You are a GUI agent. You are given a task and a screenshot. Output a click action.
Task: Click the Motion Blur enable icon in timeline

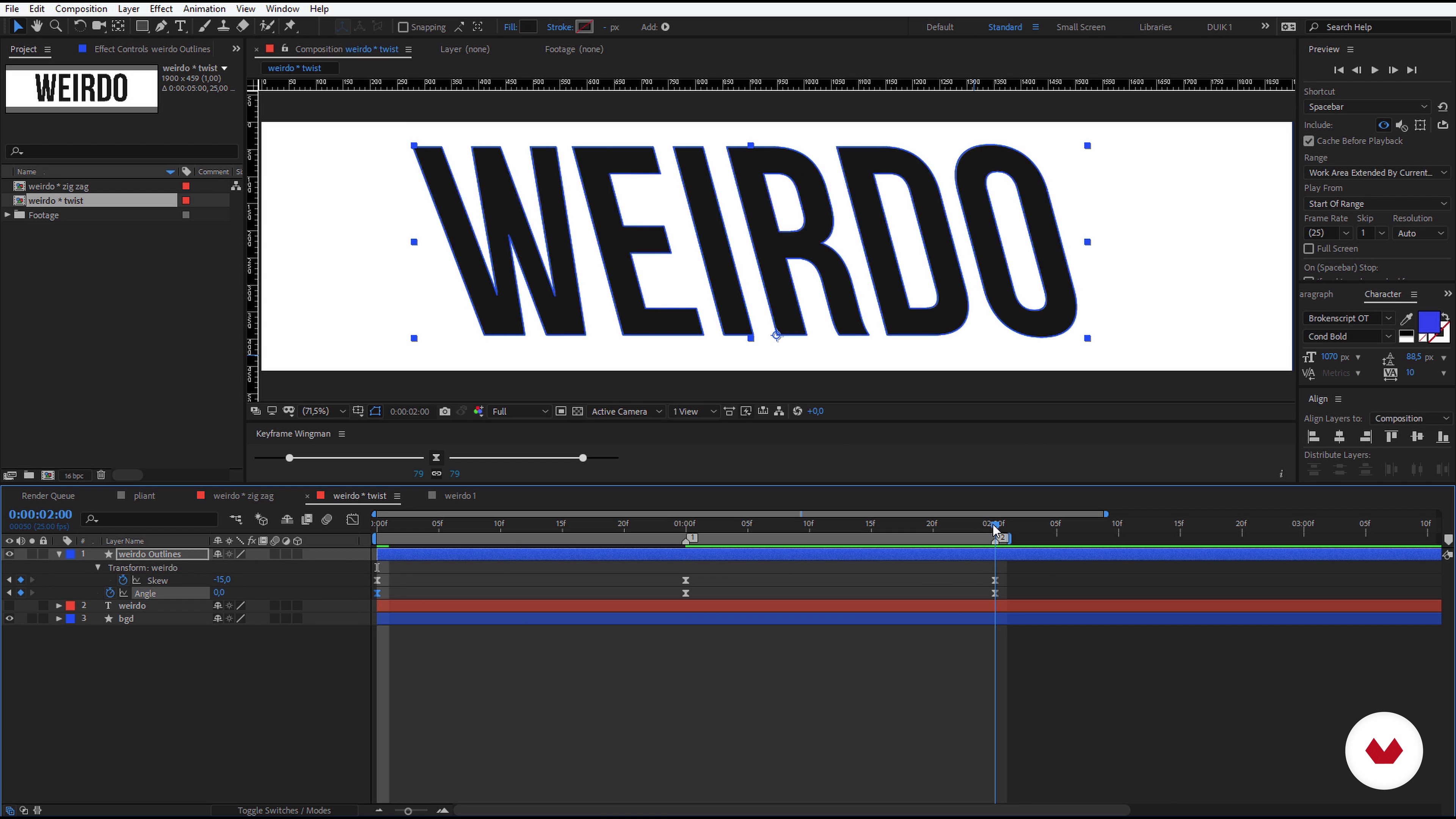click(327, 519)
